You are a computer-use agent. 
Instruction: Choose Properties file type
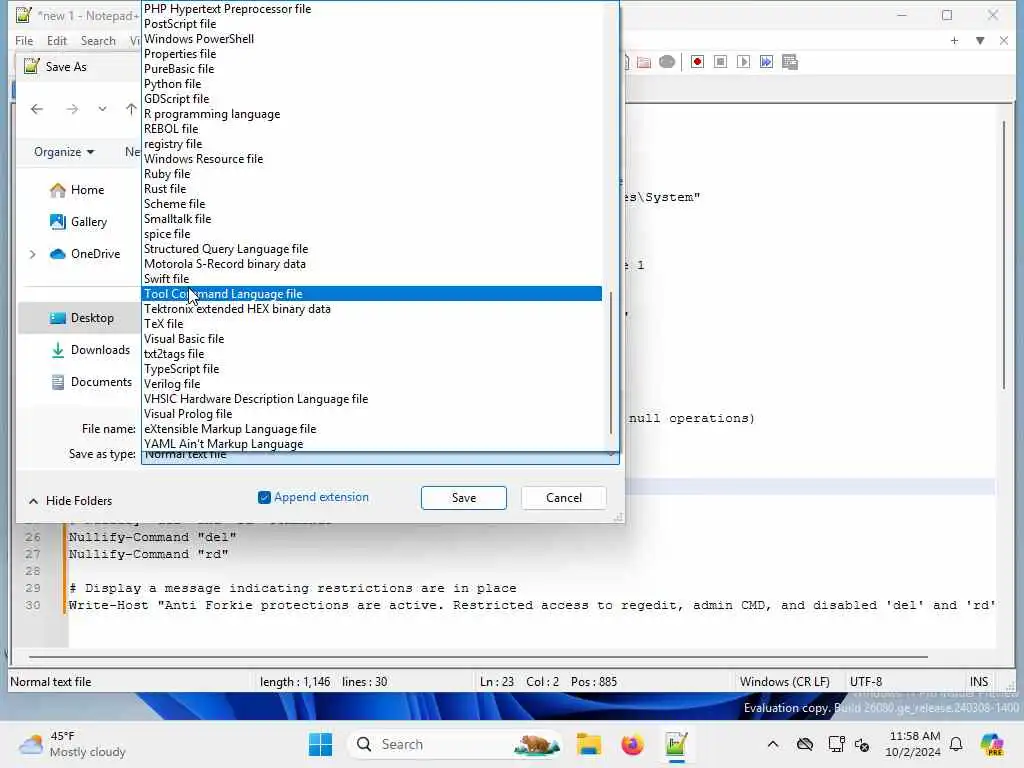click(x=372, y=54)
